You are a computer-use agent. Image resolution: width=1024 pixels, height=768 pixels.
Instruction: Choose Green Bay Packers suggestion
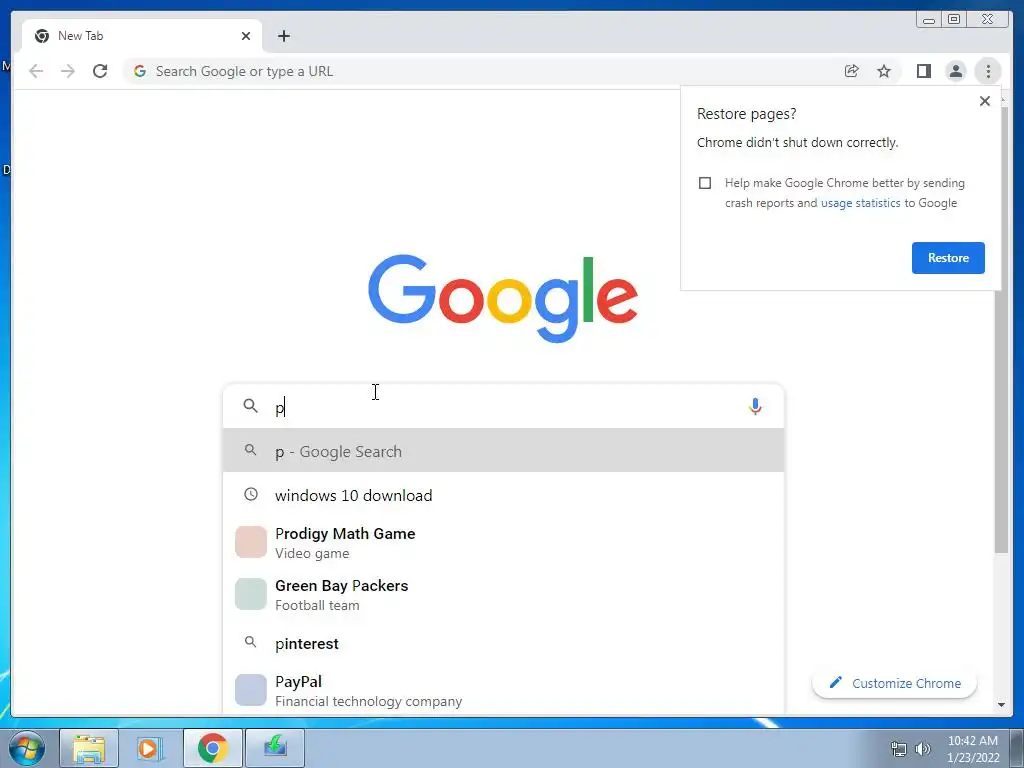click(x=503, y=594)
